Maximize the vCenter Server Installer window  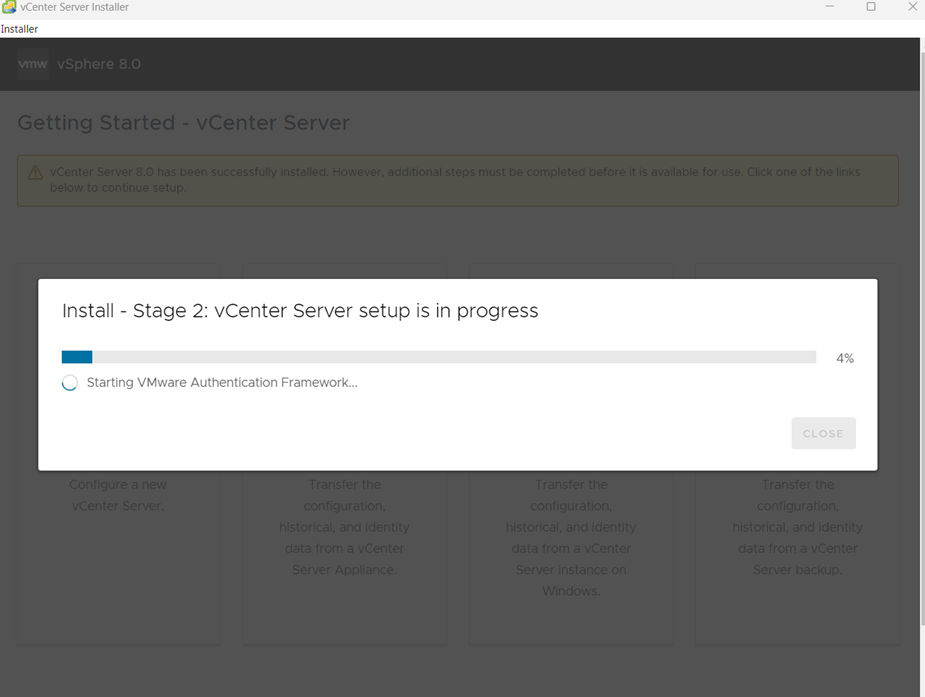[871, 6]
